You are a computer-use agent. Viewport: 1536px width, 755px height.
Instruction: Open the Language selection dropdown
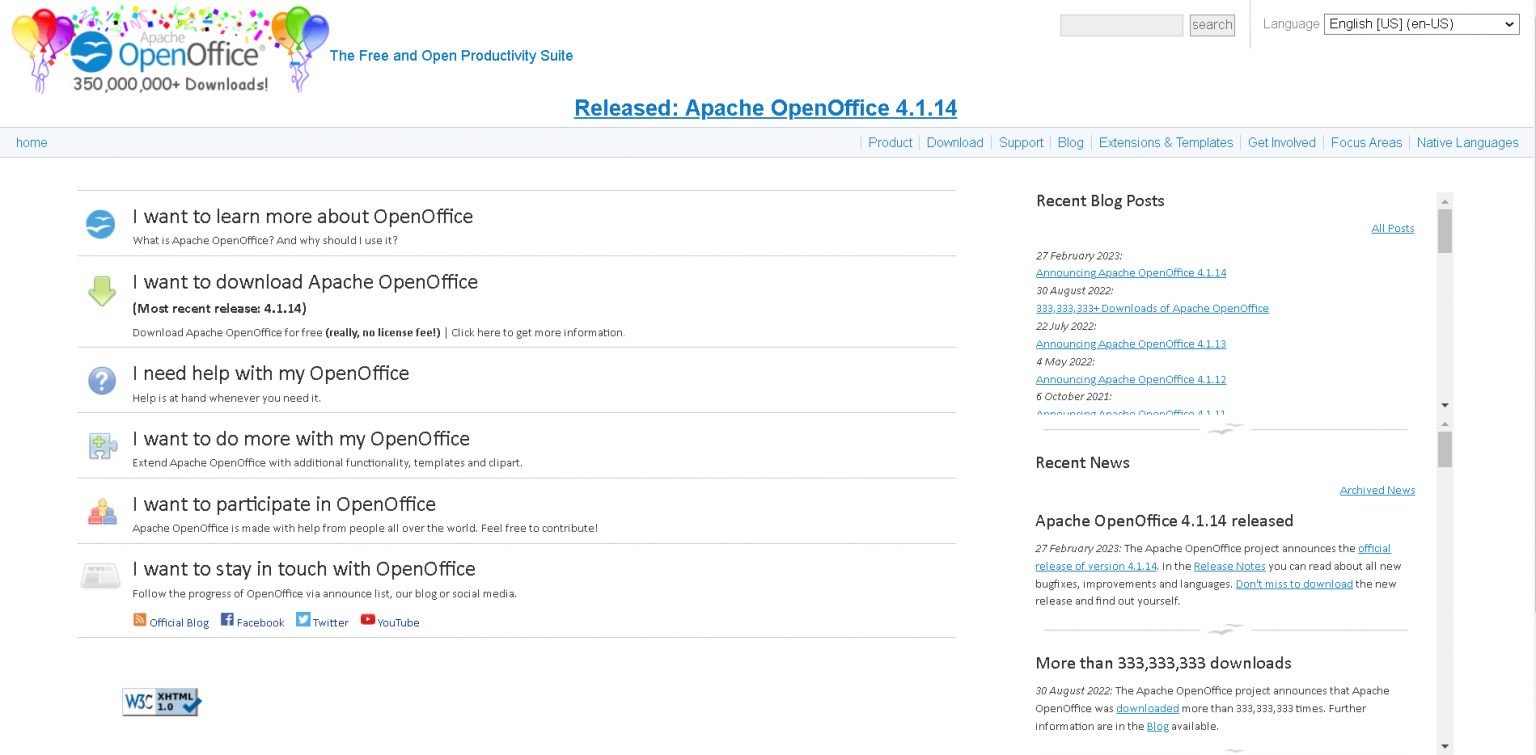point(1420,23)
